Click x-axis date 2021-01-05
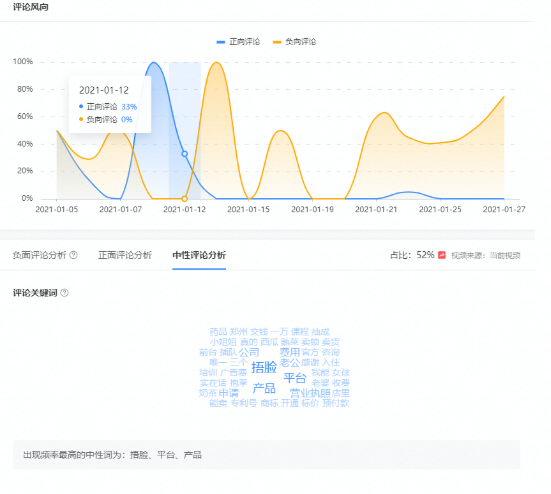 tap(57, 209)
